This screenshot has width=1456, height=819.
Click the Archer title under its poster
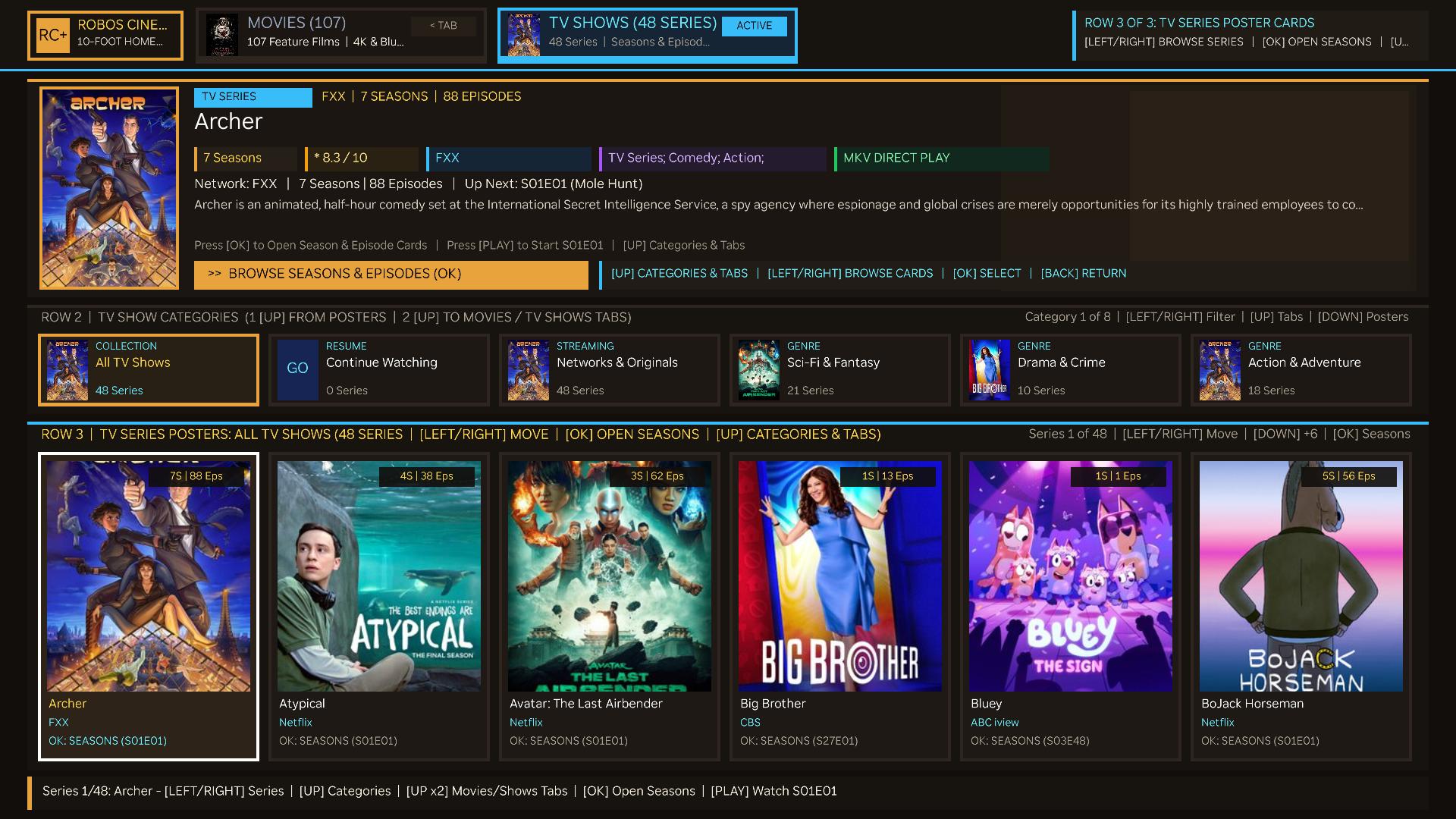67,704
